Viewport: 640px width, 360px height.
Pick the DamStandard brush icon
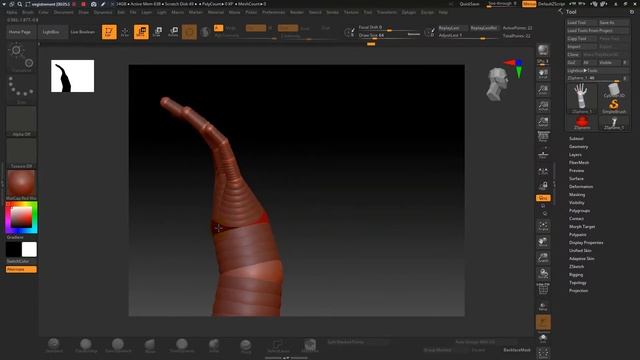pos(118,345)
